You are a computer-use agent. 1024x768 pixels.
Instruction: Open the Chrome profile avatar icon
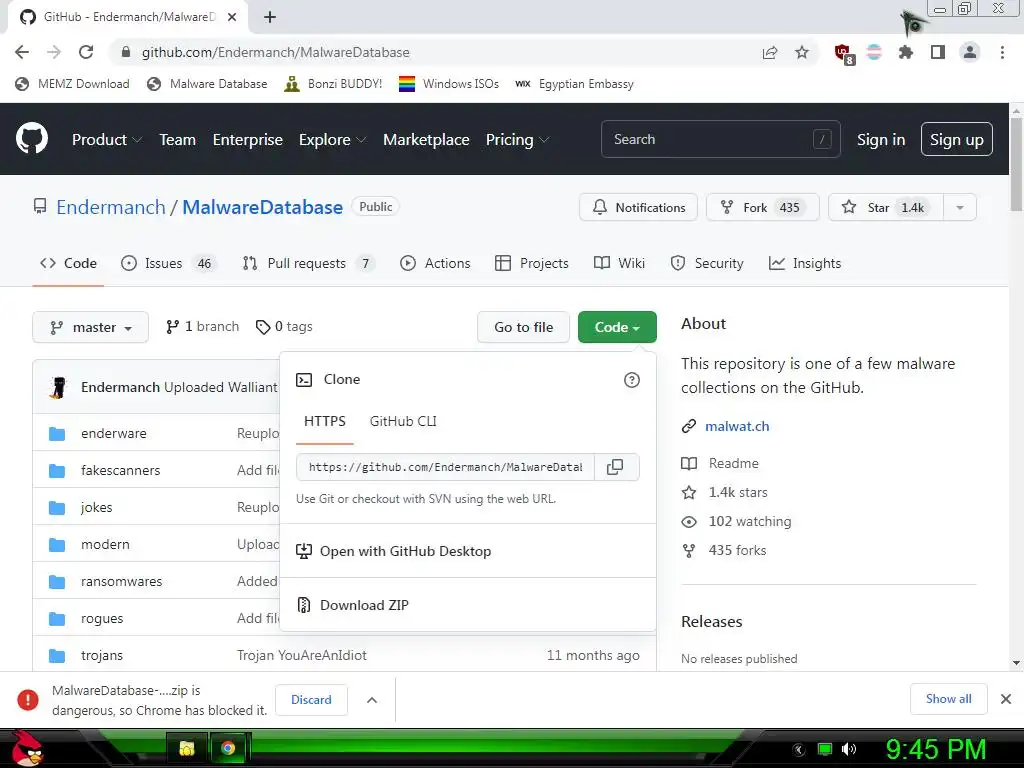point(970,52)
